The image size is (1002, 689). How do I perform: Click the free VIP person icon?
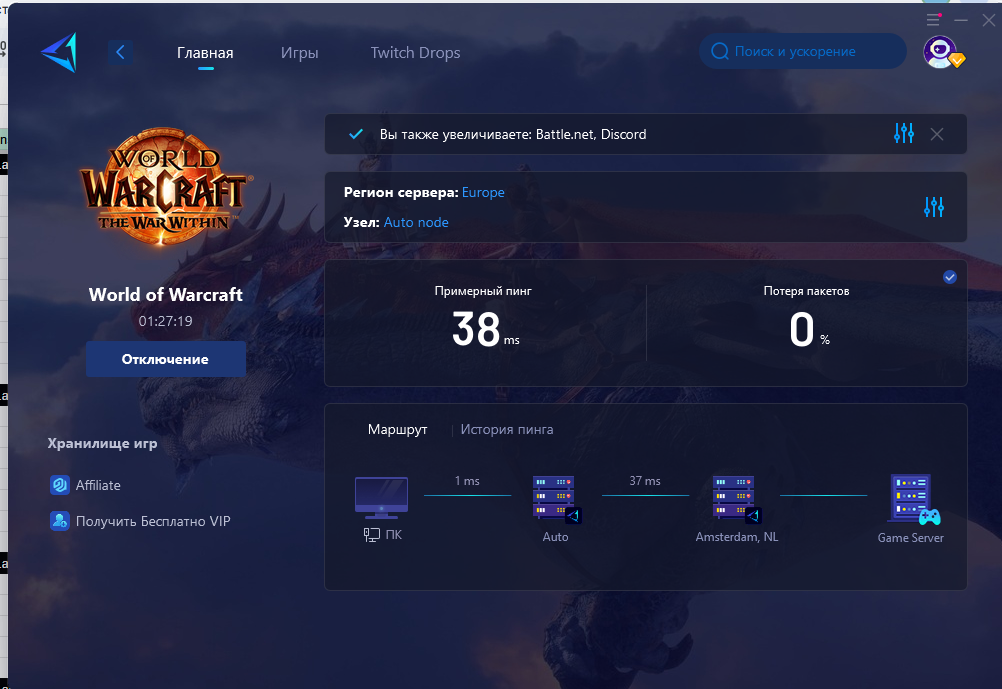(x=59, y=521)
